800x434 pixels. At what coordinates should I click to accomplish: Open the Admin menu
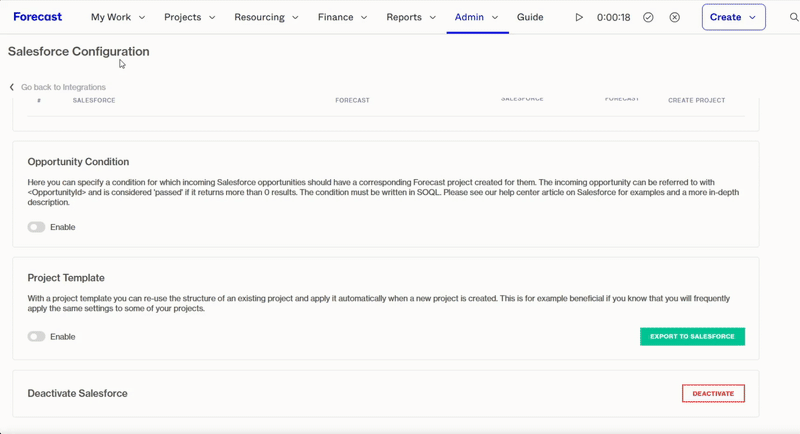coord(477,17)
